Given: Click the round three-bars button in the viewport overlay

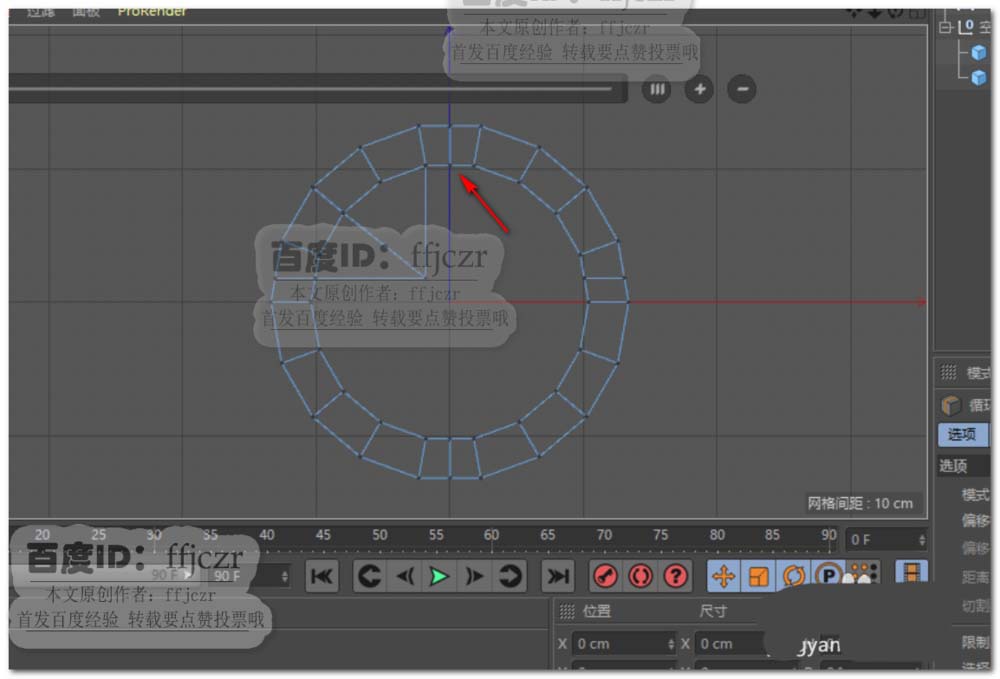Looking at the screenshot, I should [656, 89].
